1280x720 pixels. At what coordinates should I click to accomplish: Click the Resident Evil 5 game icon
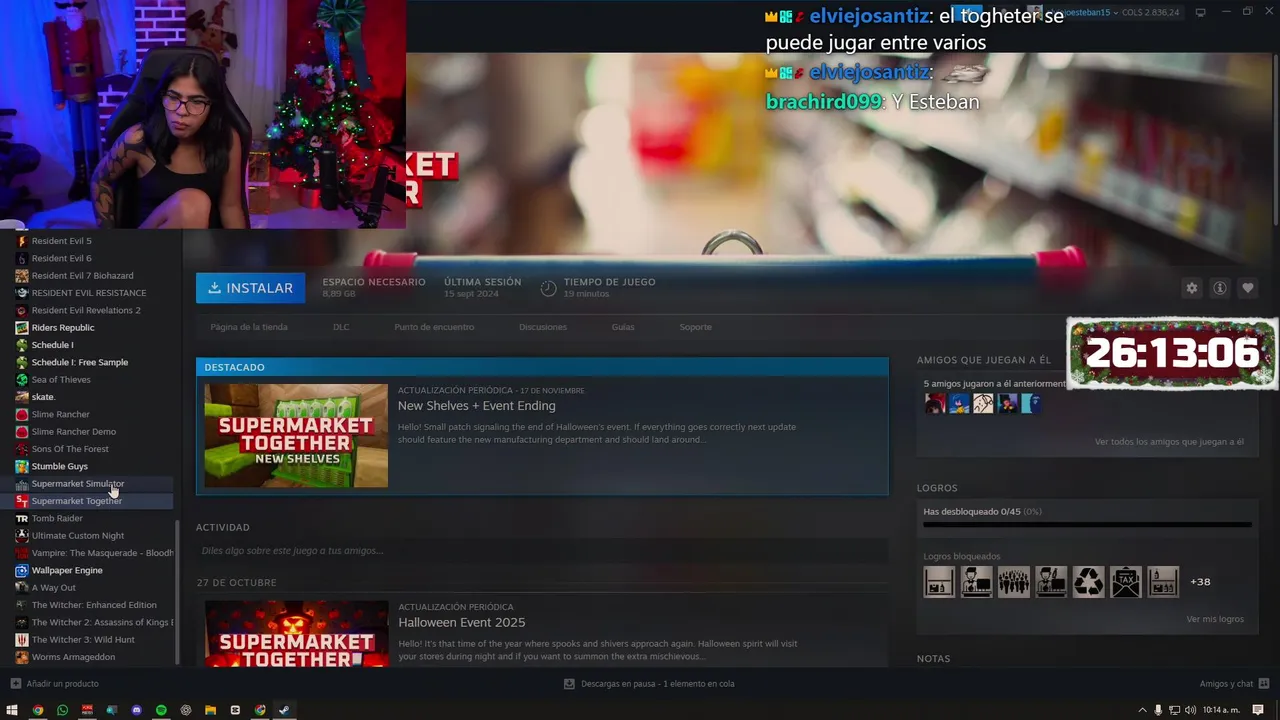[22, 241]
